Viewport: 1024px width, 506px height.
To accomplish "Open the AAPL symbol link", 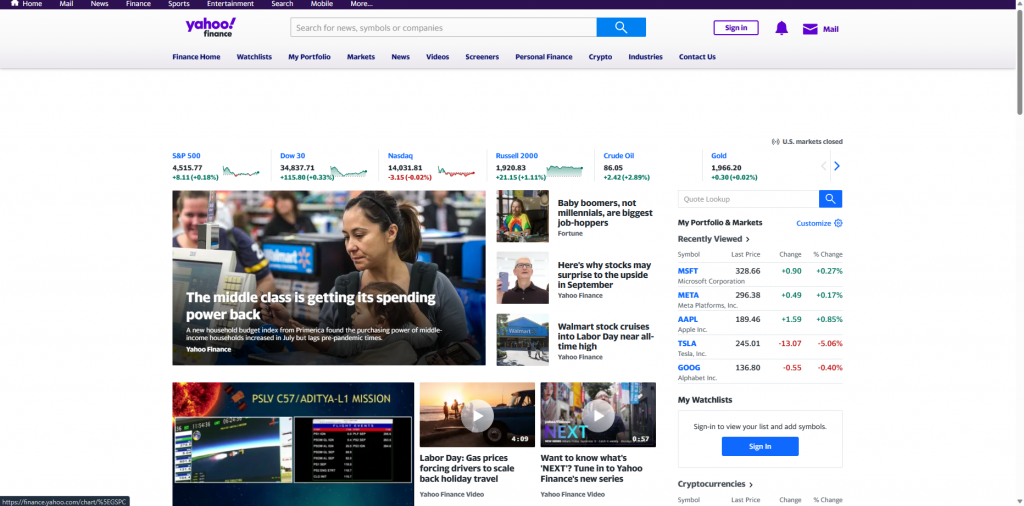I will pos(688,319).
